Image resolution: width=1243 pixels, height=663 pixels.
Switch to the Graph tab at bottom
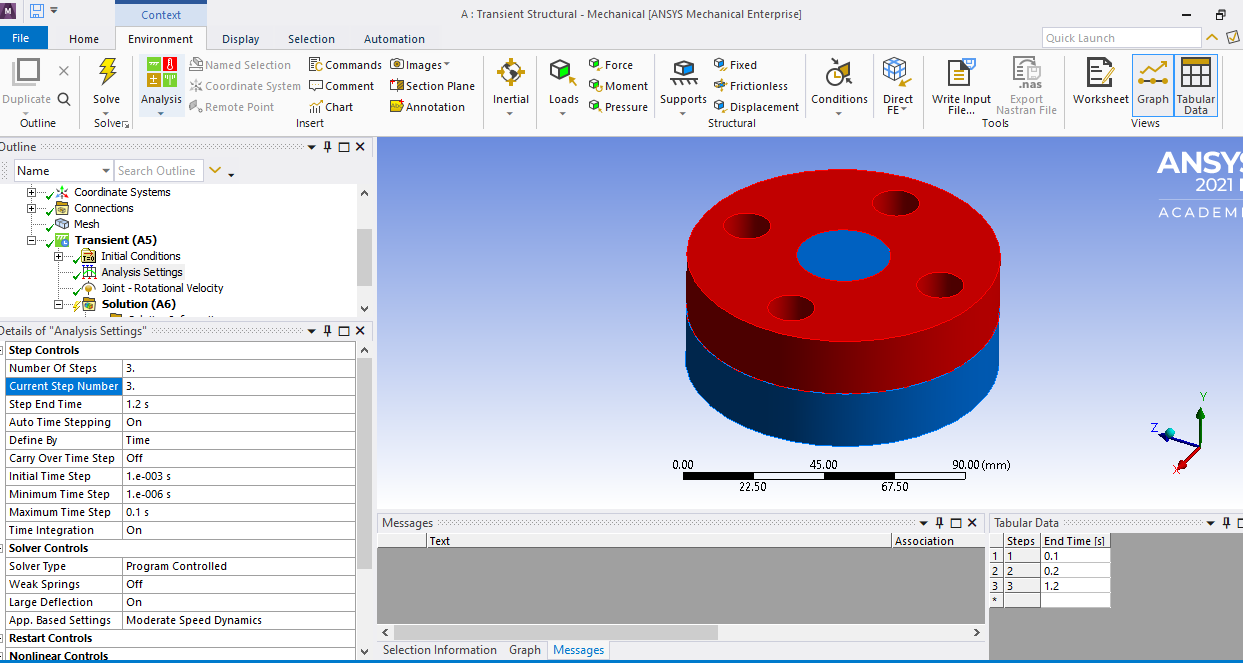[524, 650]
